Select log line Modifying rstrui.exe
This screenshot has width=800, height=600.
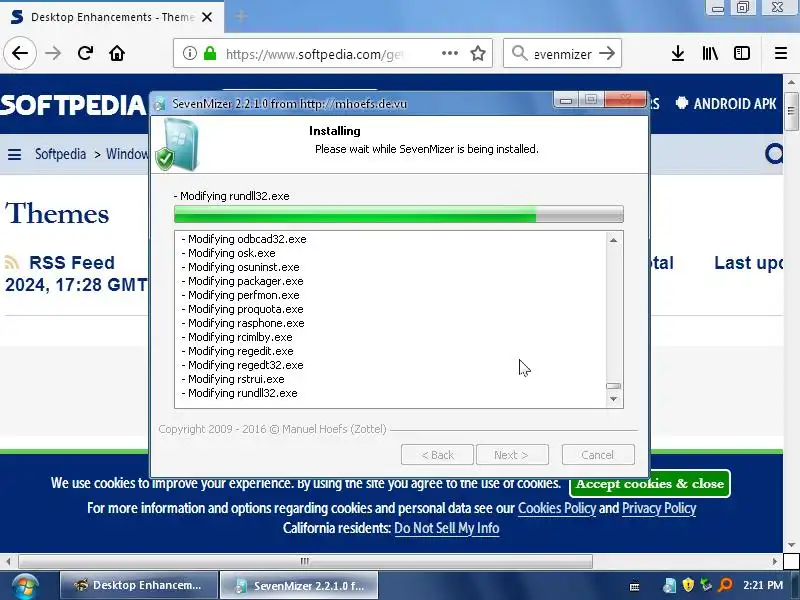(x=233, y=379)
